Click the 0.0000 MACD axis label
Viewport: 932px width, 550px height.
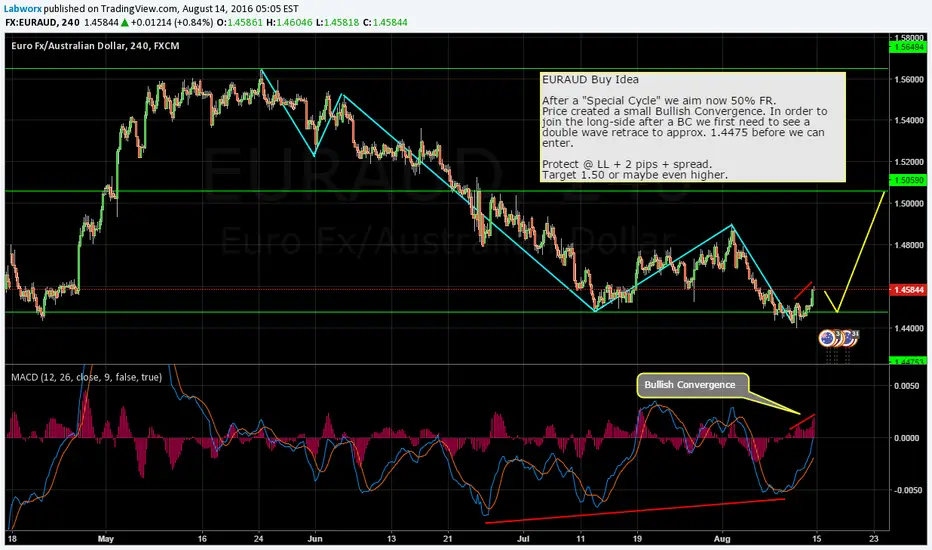point(906,438)
